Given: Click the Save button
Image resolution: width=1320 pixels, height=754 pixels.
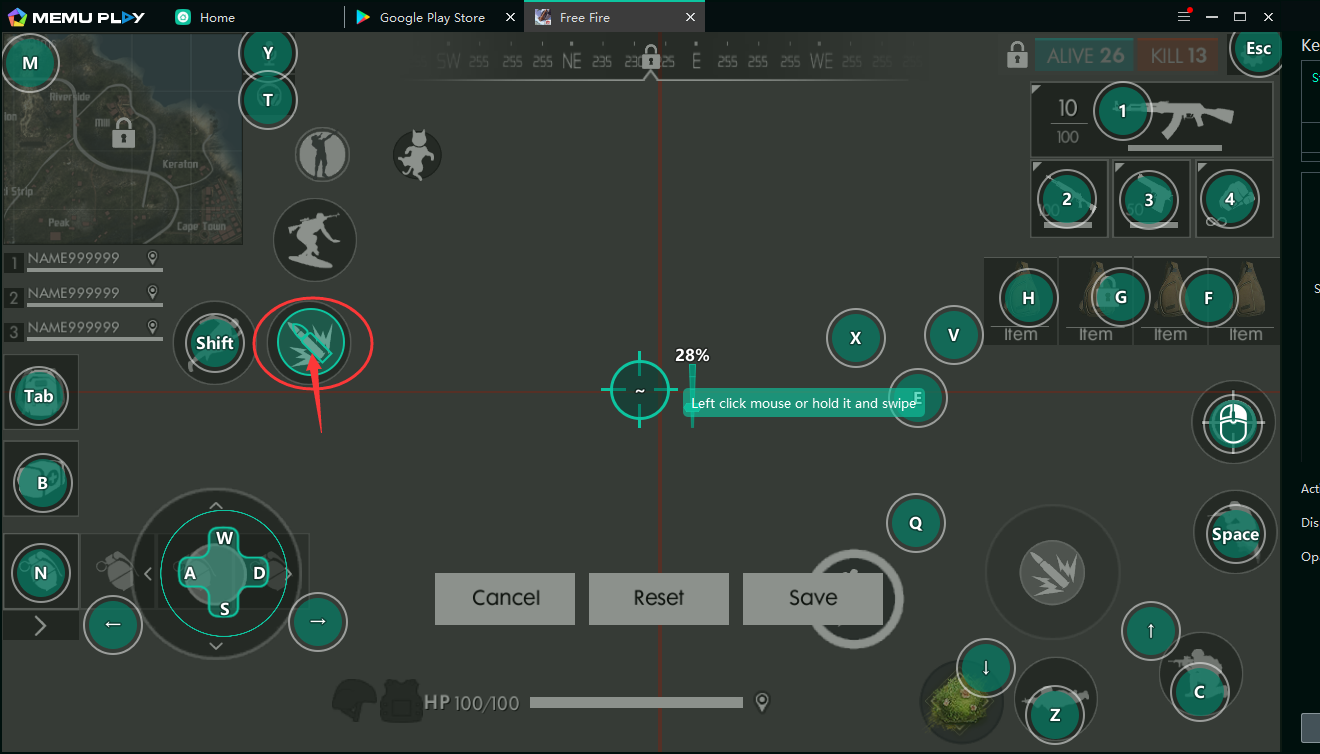Looking at the screenshot, I should point(812,598).
